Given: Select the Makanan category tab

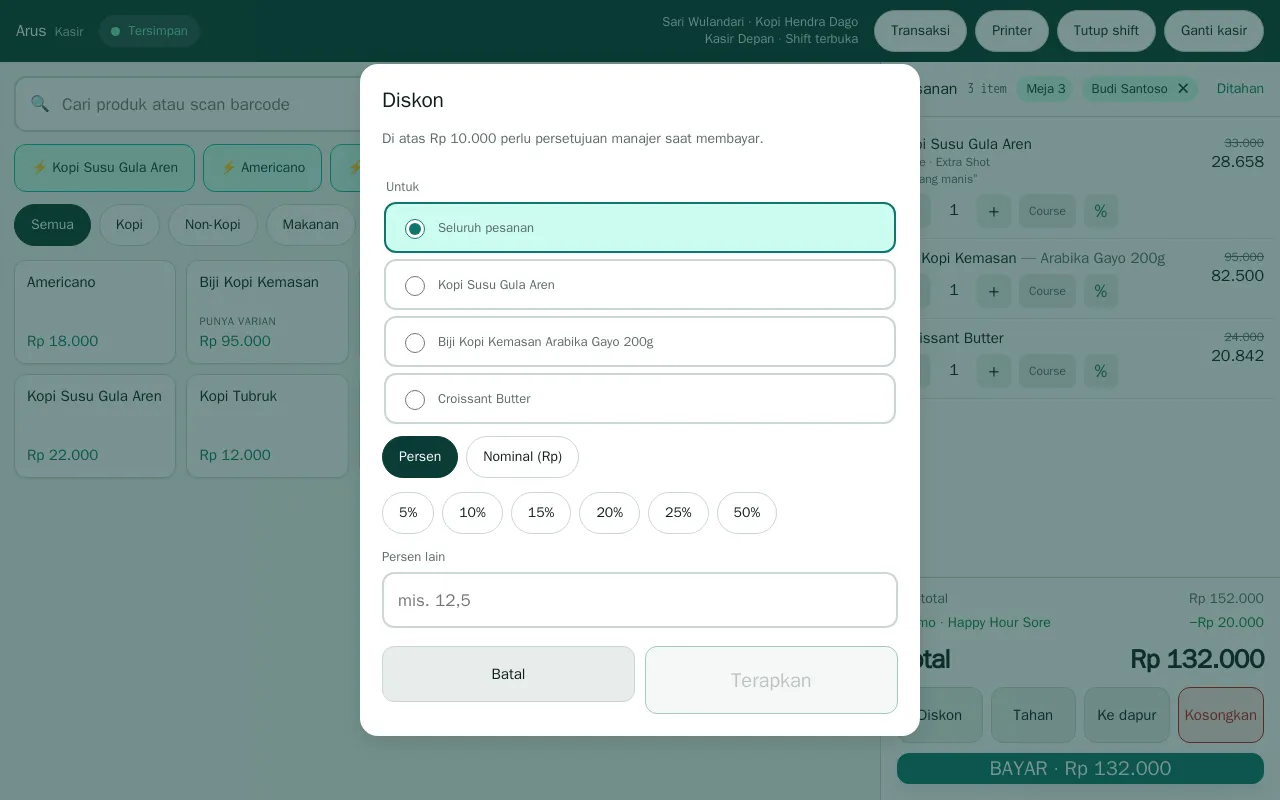Looking at the screenshot, I should click(310, 225).
